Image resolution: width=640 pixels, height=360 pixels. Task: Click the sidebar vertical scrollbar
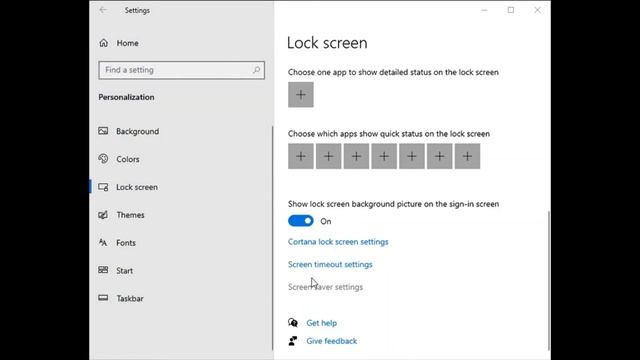273,238
